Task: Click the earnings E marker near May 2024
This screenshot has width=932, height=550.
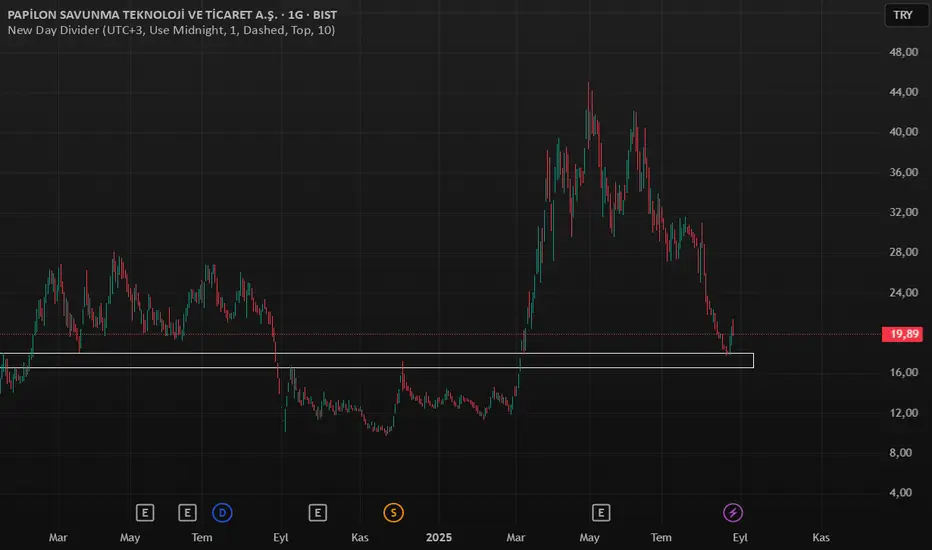Action: (x=145, y=513)
